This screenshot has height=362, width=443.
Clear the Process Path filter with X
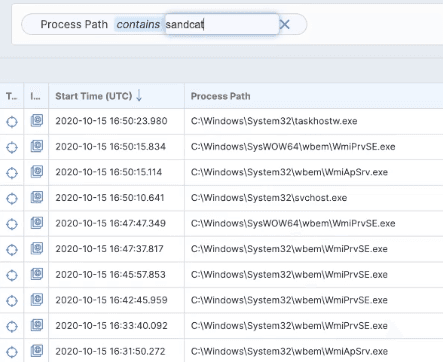(x=284, y=24)
